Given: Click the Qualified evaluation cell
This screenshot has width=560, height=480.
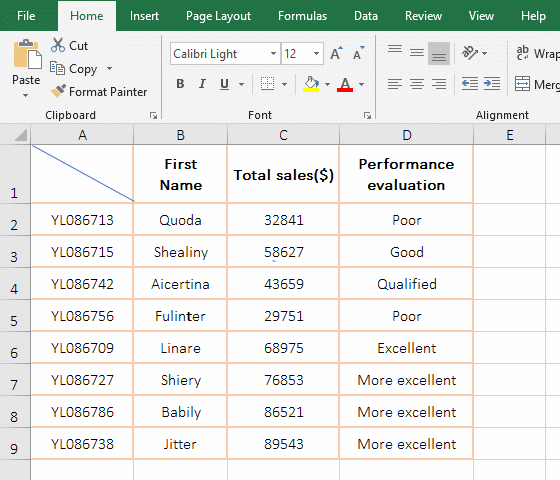Looking at the screenshot, I should pos(406,284).
